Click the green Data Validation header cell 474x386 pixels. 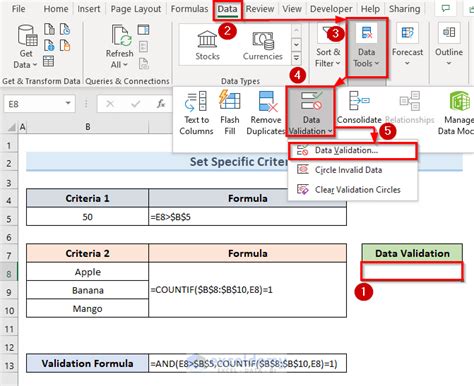point(412,253)
